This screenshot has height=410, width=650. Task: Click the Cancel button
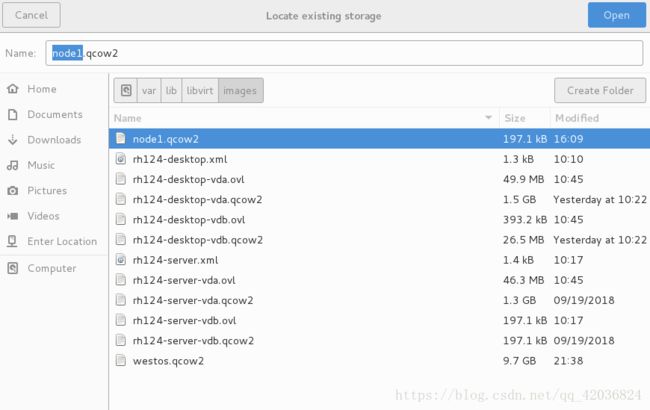coord(31,15)
